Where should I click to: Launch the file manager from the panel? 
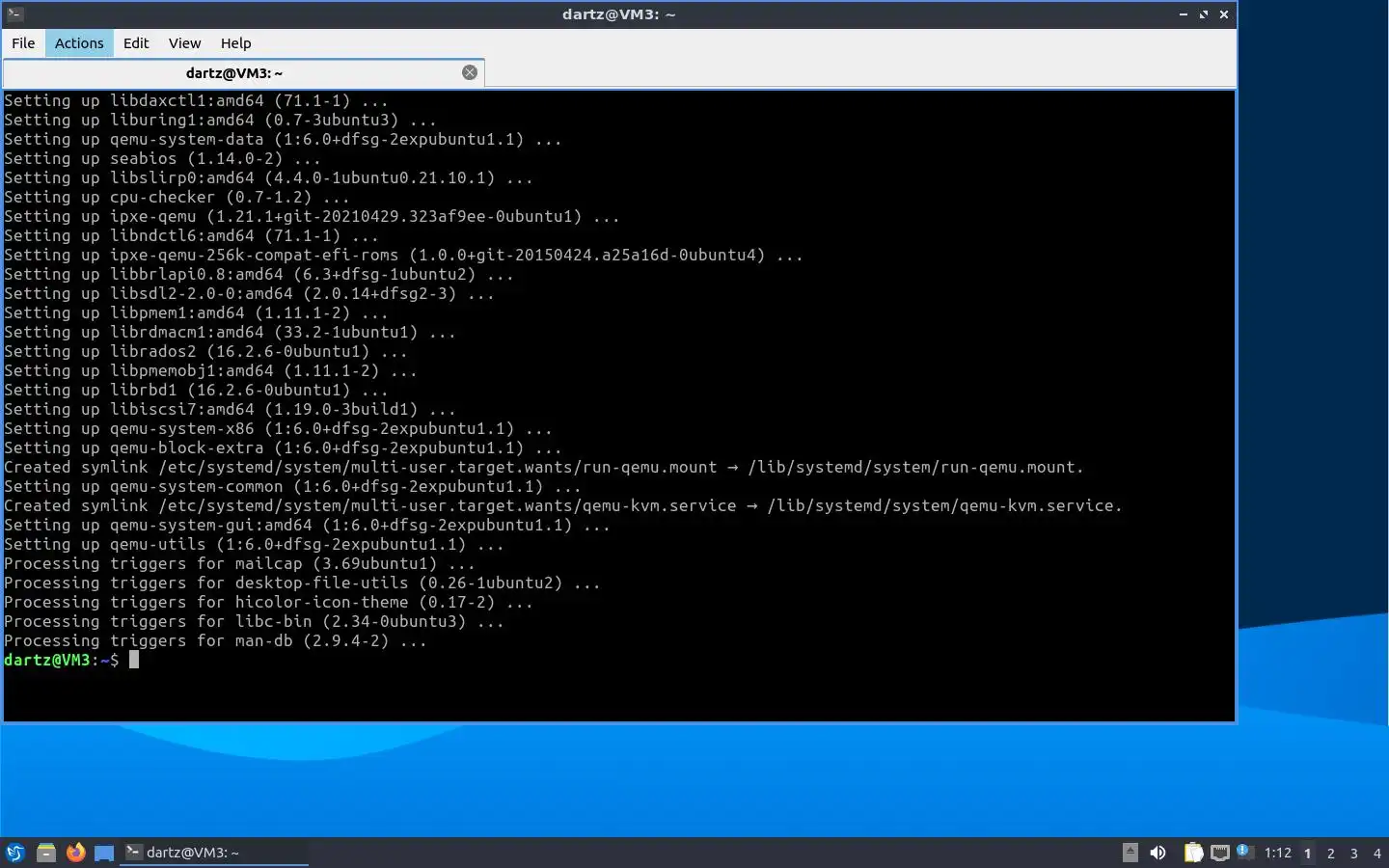[x=45, y=853]
